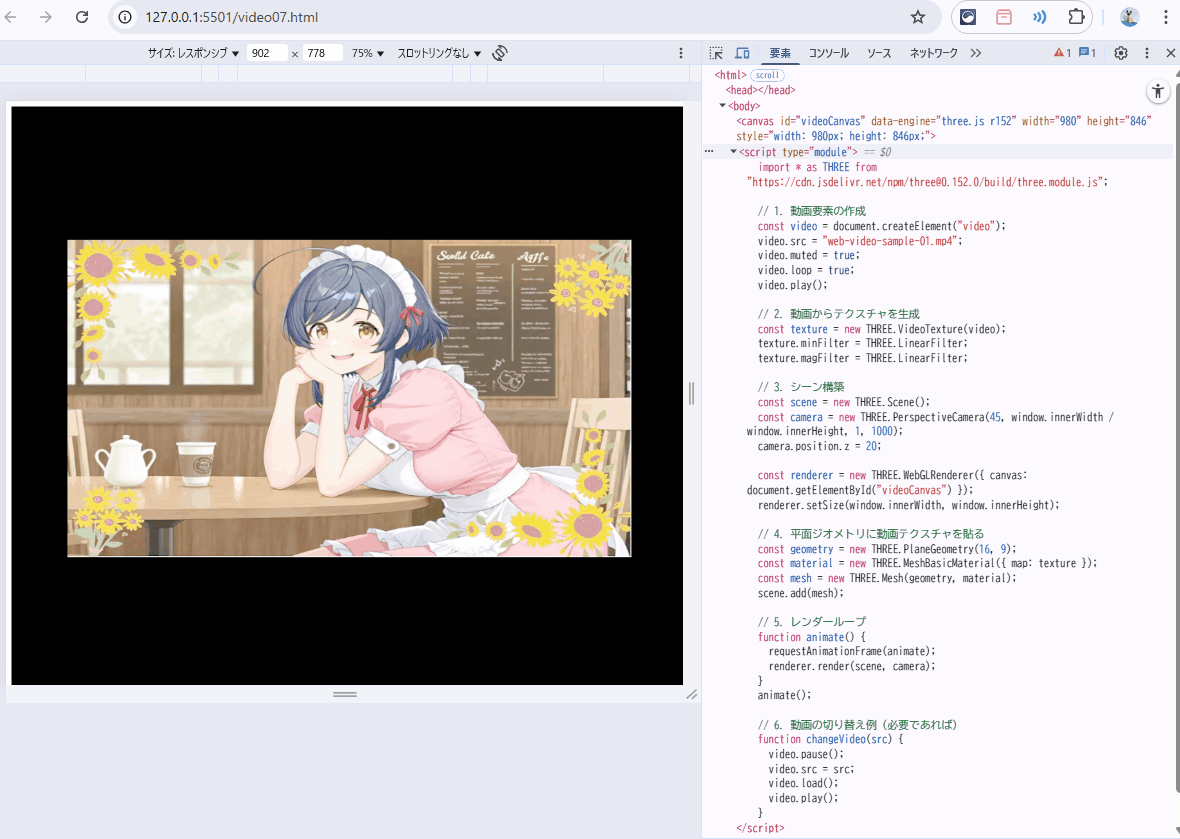Click the viewport width input field showing 902
Image resolution: width=1180 pixels, height=839 pixels.
coord(267,53)
